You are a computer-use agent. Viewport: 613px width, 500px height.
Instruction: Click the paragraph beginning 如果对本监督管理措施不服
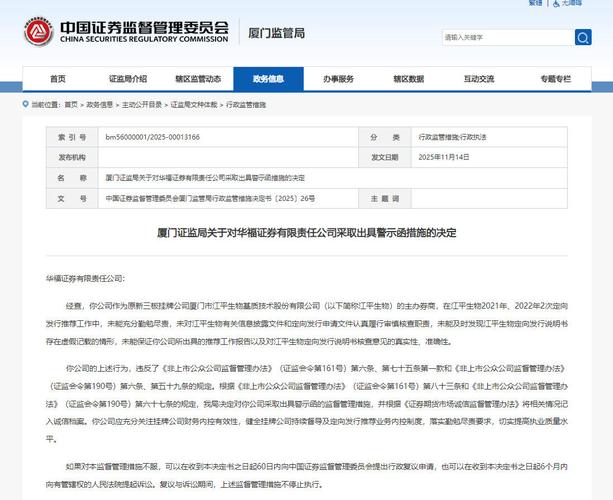tap(306, 475)
